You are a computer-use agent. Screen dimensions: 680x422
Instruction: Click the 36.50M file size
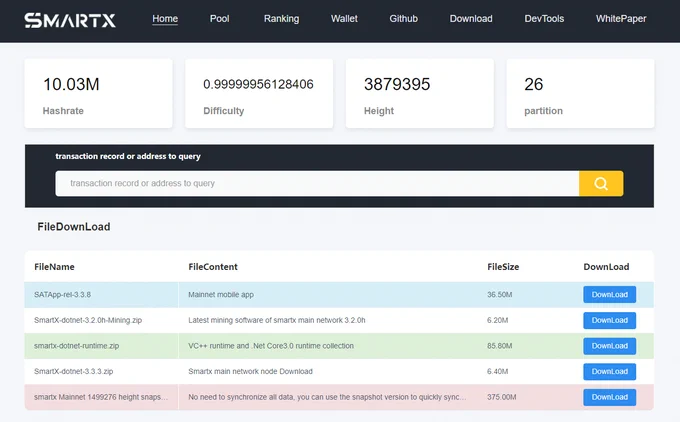point(500,294)
